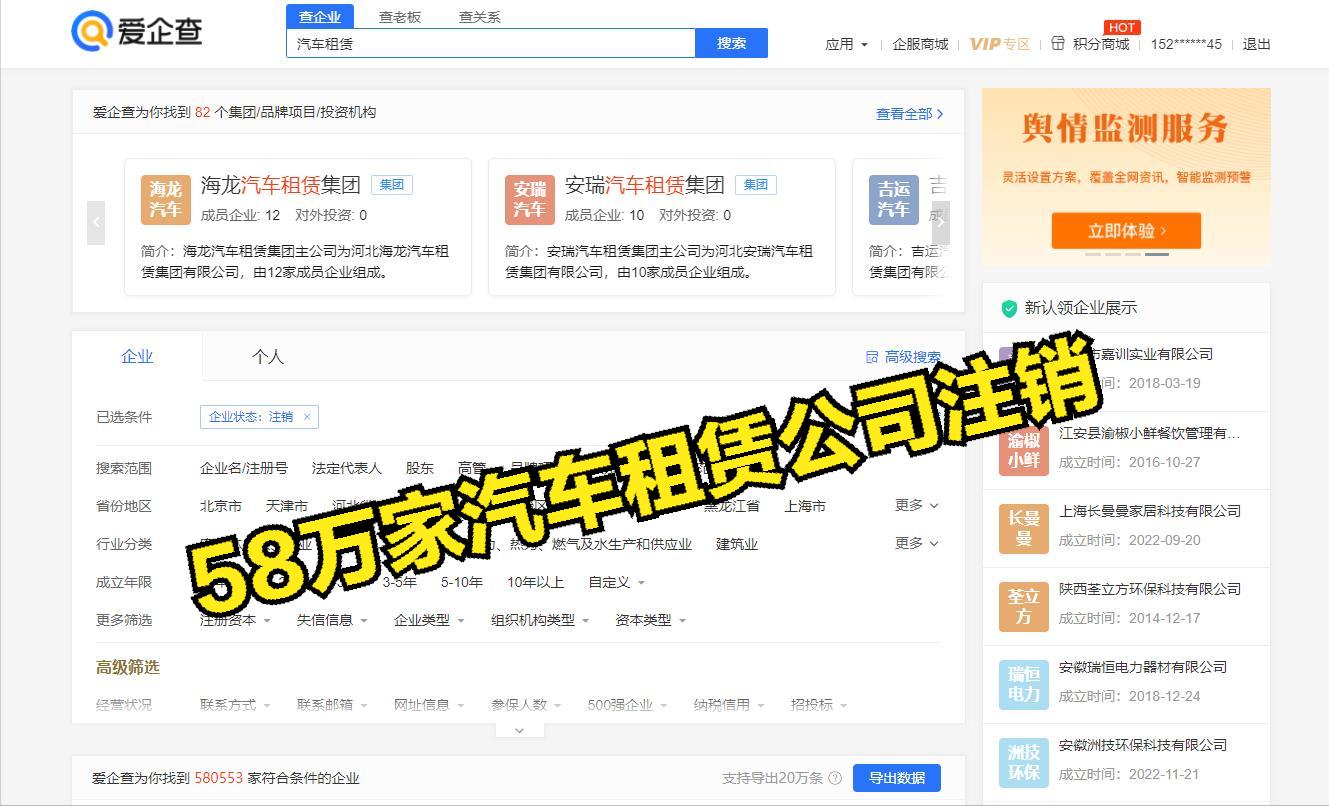The width and height of the screenshot is (1329, 806).
Task: Expand the 应用 menu dropdown
Action: tap(846, 44)
